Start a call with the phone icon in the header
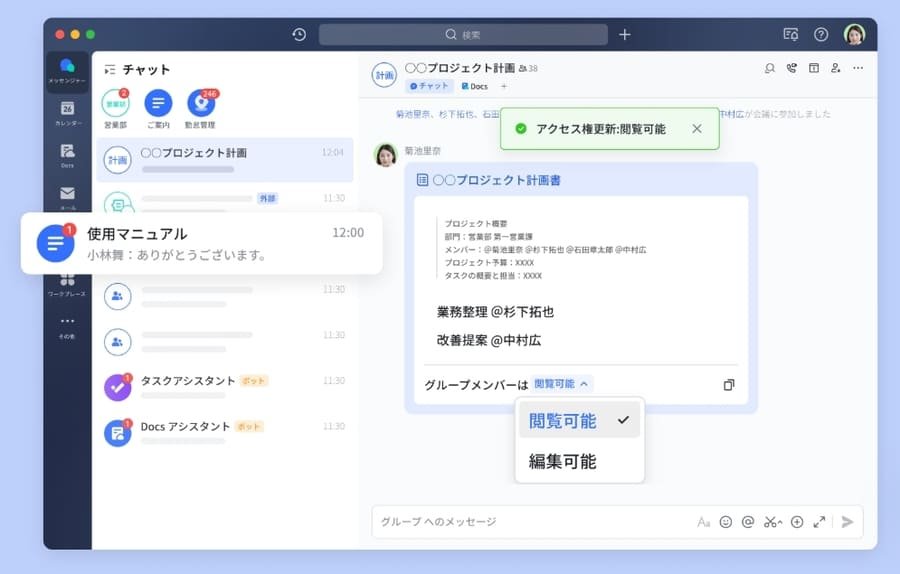 (792, 68)
